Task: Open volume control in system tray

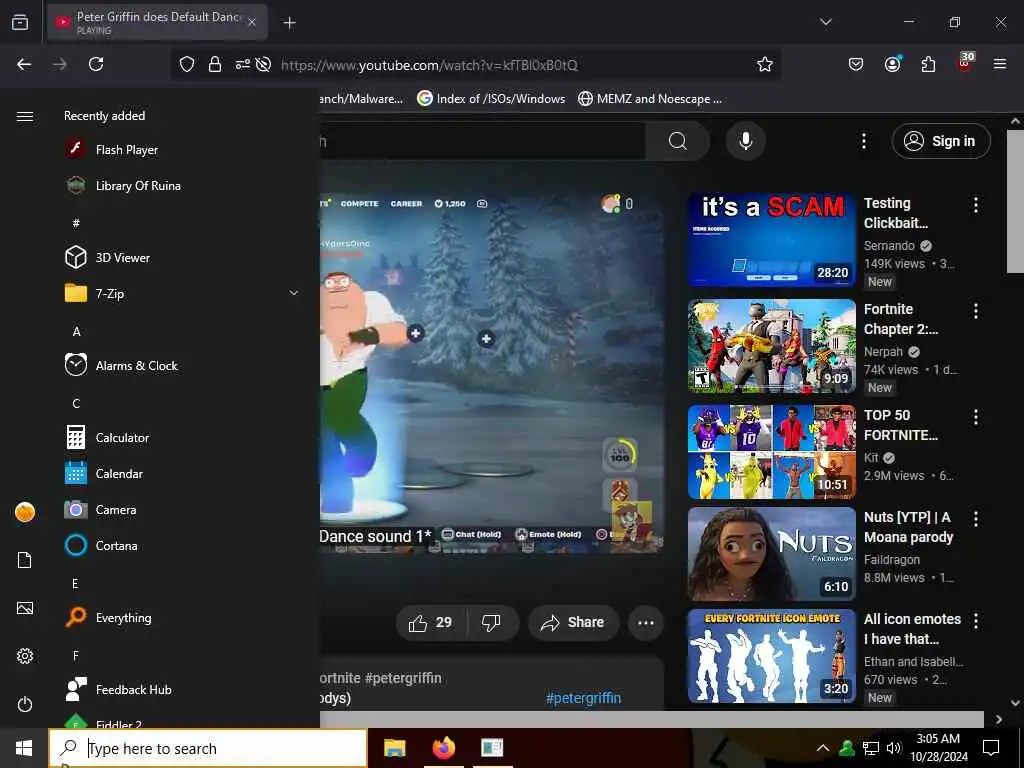Action: click(894, 748)
